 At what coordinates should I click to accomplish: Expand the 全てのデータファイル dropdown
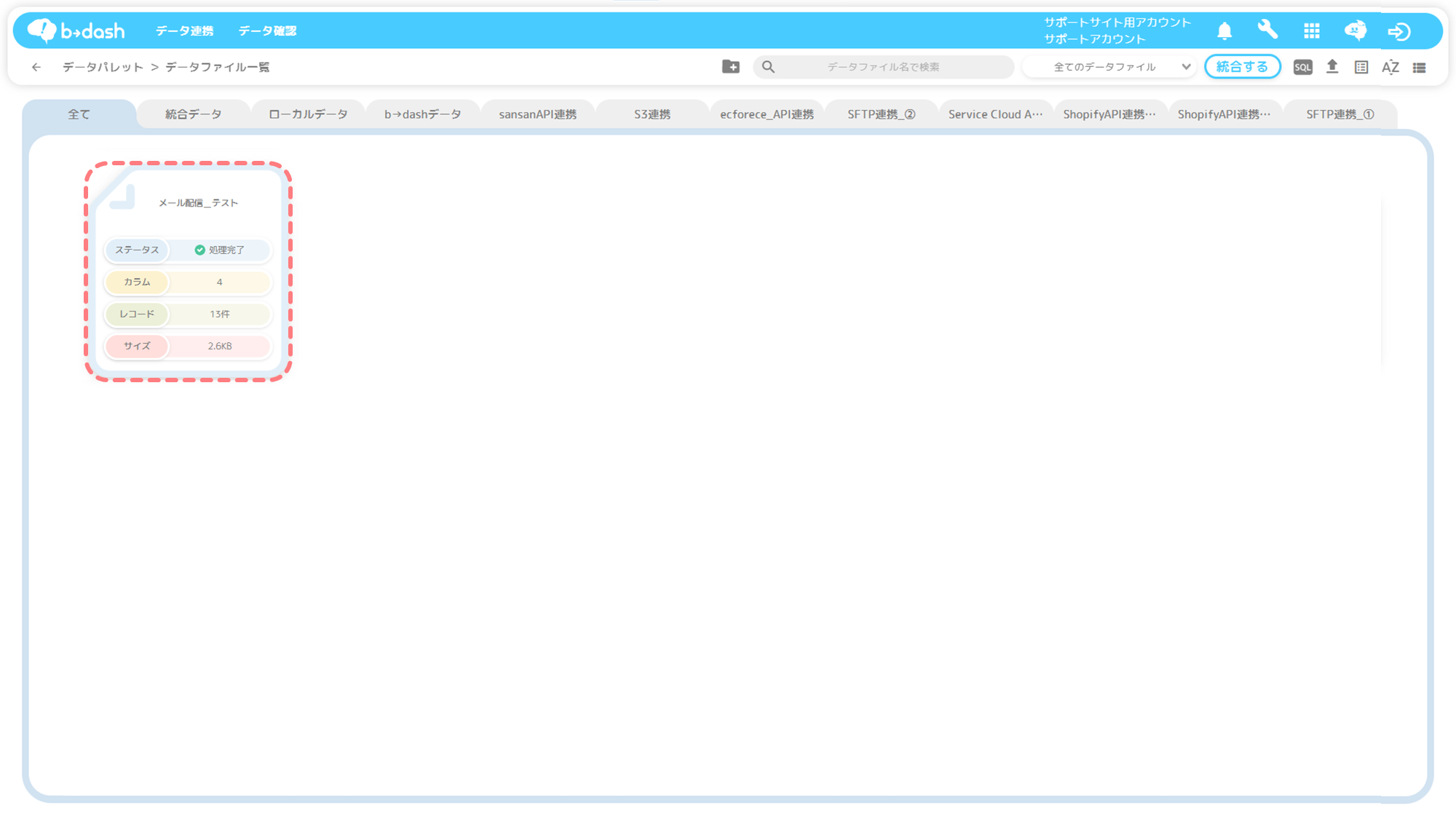(1109, 67)
